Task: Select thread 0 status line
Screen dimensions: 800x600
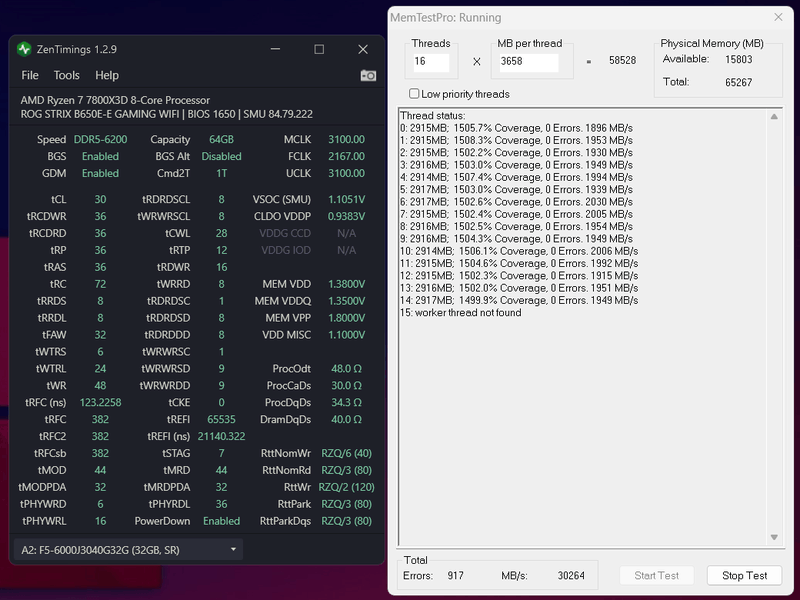Action: coord(516,128)
